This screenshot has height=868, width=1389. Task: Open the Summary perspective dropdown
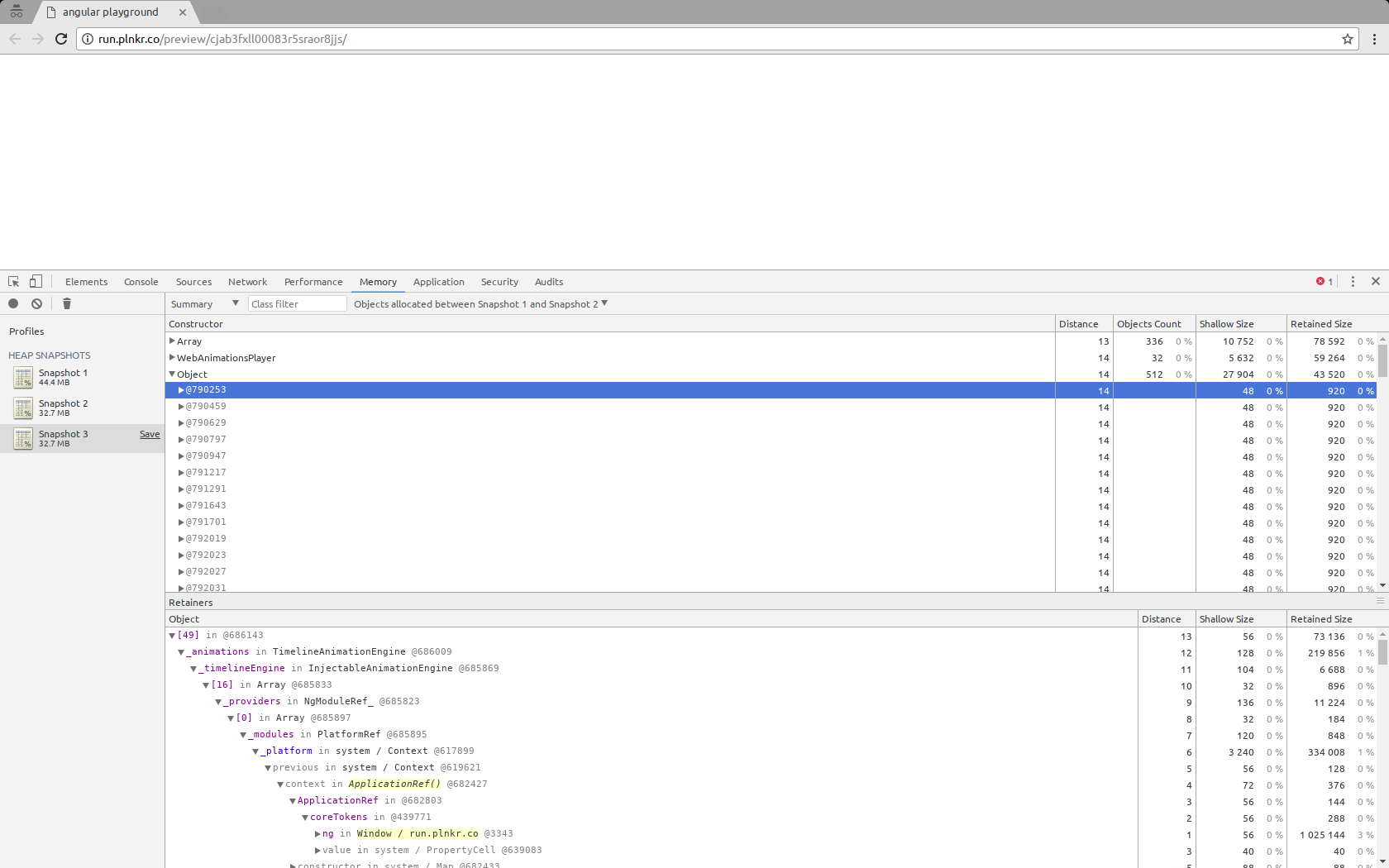[235, 303]
